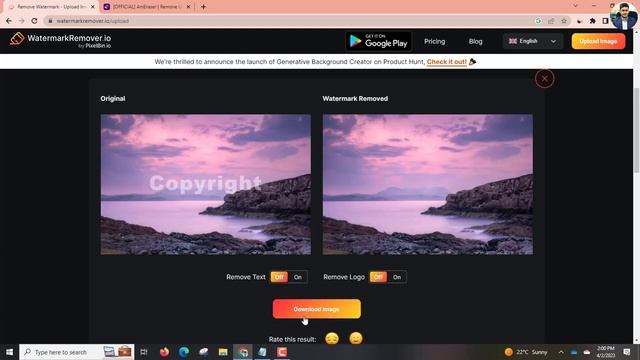640x360 pixels.
Task: Rate result with the happy face emoji
Action: point(356,338)
